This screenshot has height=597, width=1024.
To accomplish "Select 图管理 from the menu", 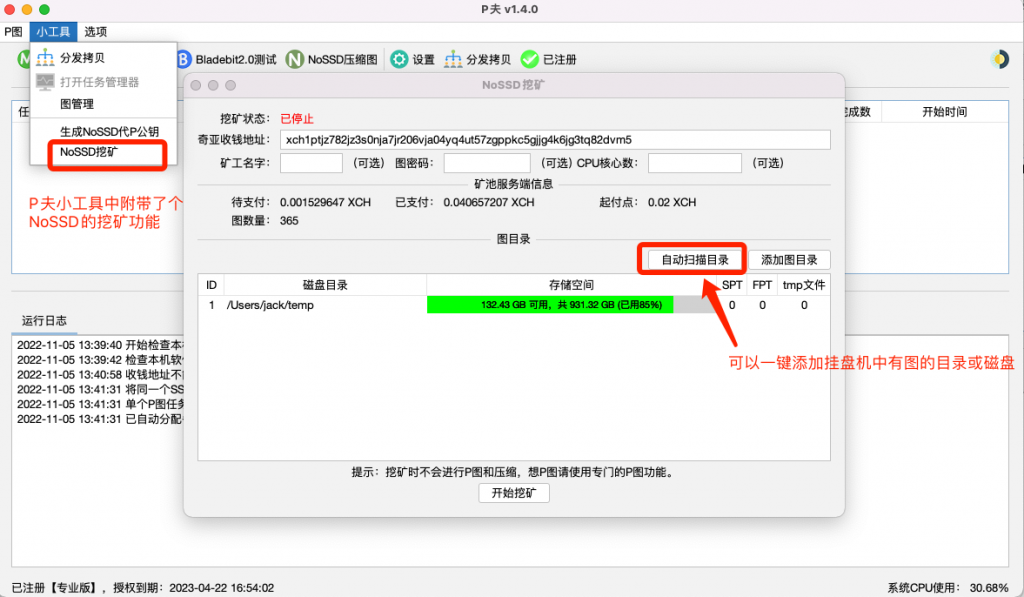I will pos(77,104).
